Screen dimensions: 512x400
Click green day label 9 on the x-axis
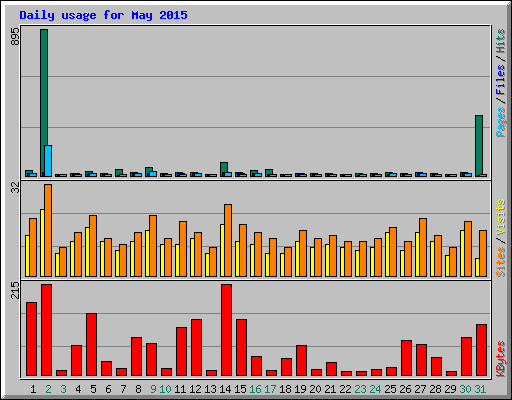tap(153, 389)
